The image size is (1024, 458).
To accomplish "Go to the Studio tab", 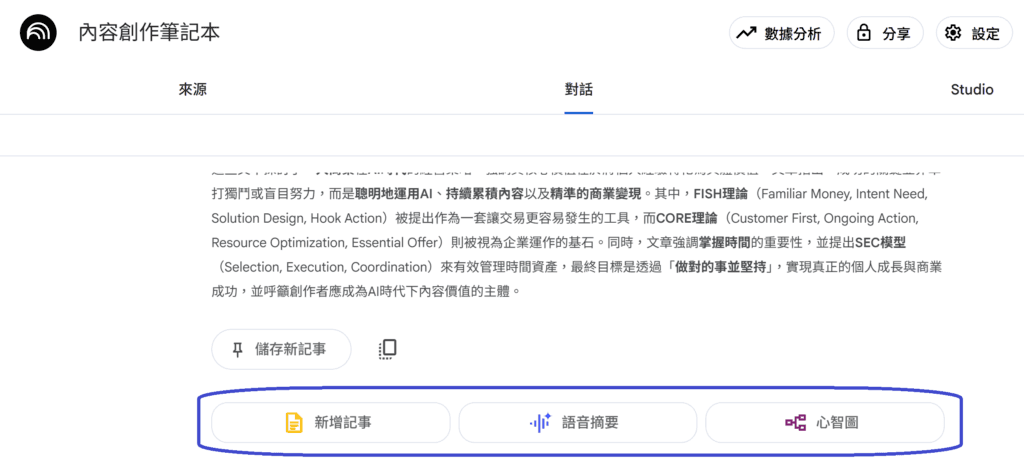I will coord(971,89).
